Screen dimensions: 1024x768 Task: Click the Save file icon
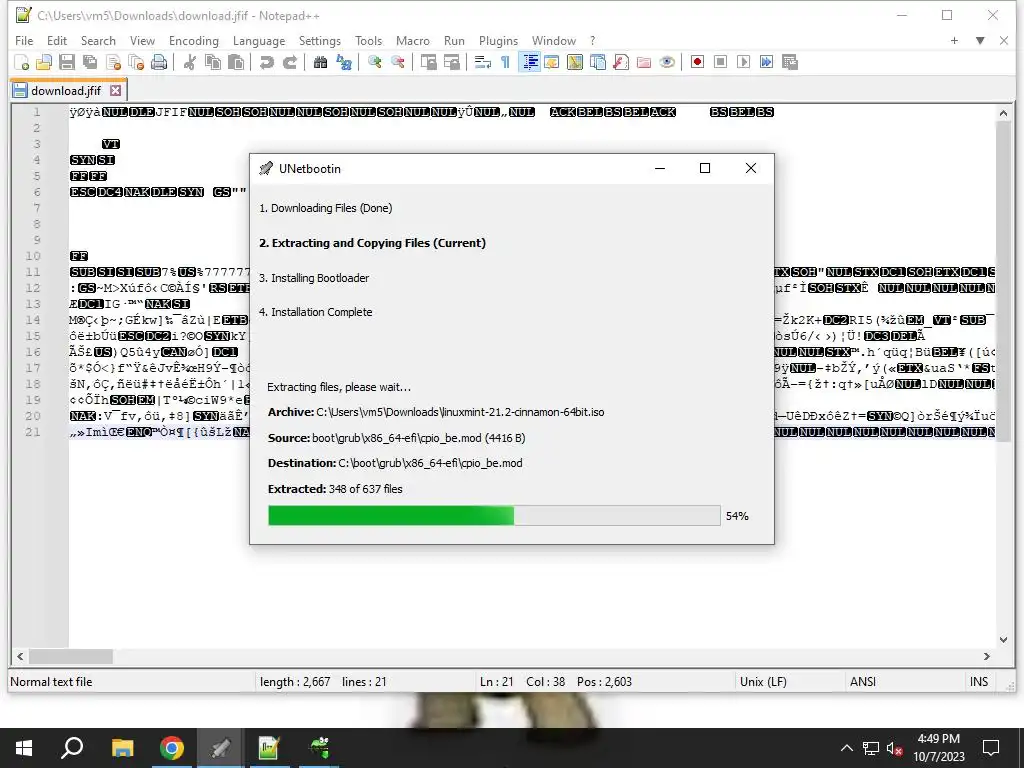[67, 62]
